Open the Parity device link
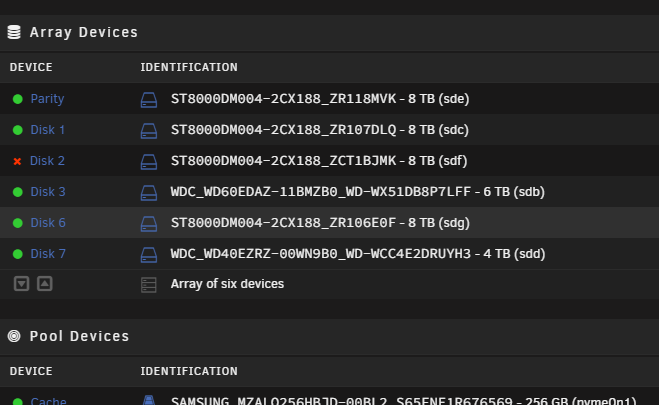Image resolution: width=659 pixels, height=405 pixels. [47, 99]
